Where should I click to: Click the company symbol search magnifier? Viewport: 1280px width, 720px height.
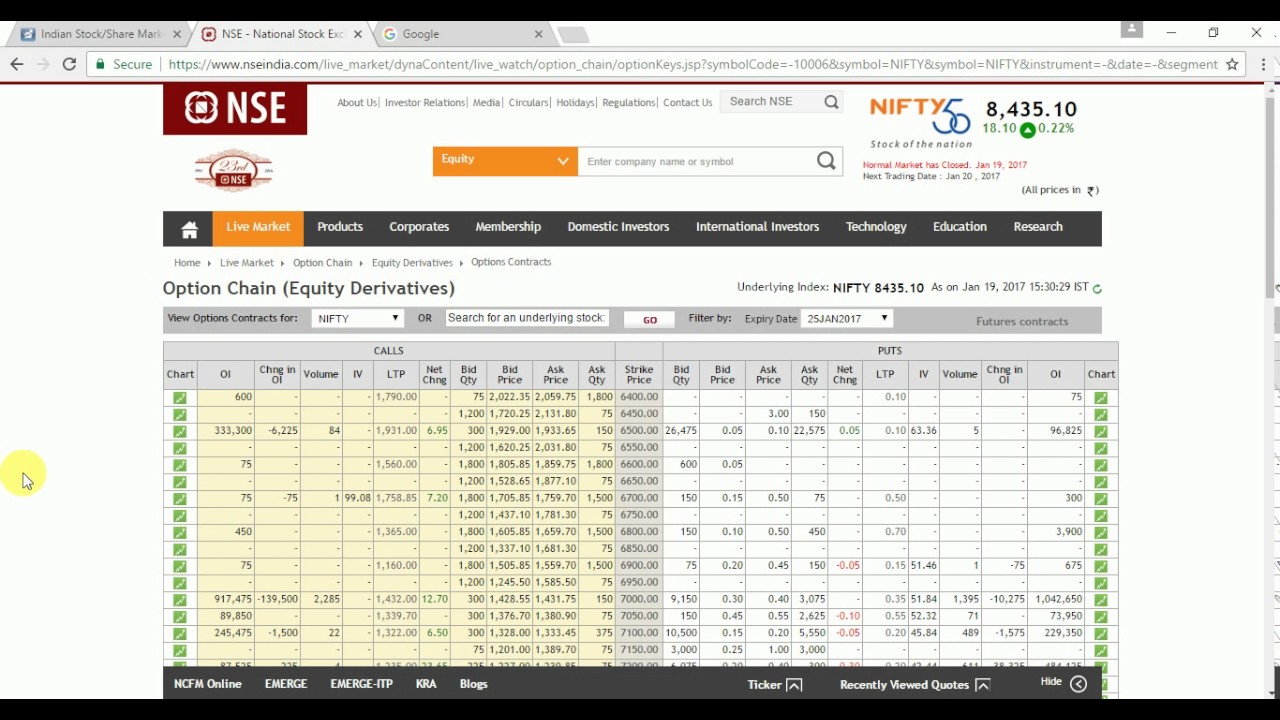tap(826, 161)
